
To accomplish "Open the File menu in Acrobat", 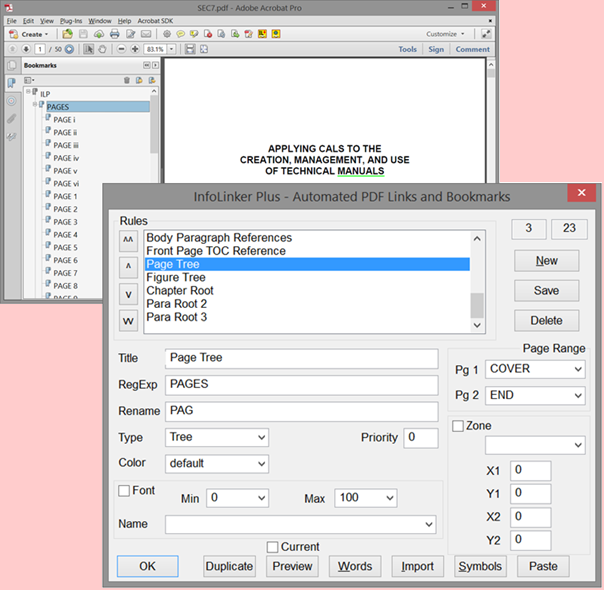I will 12,21.
